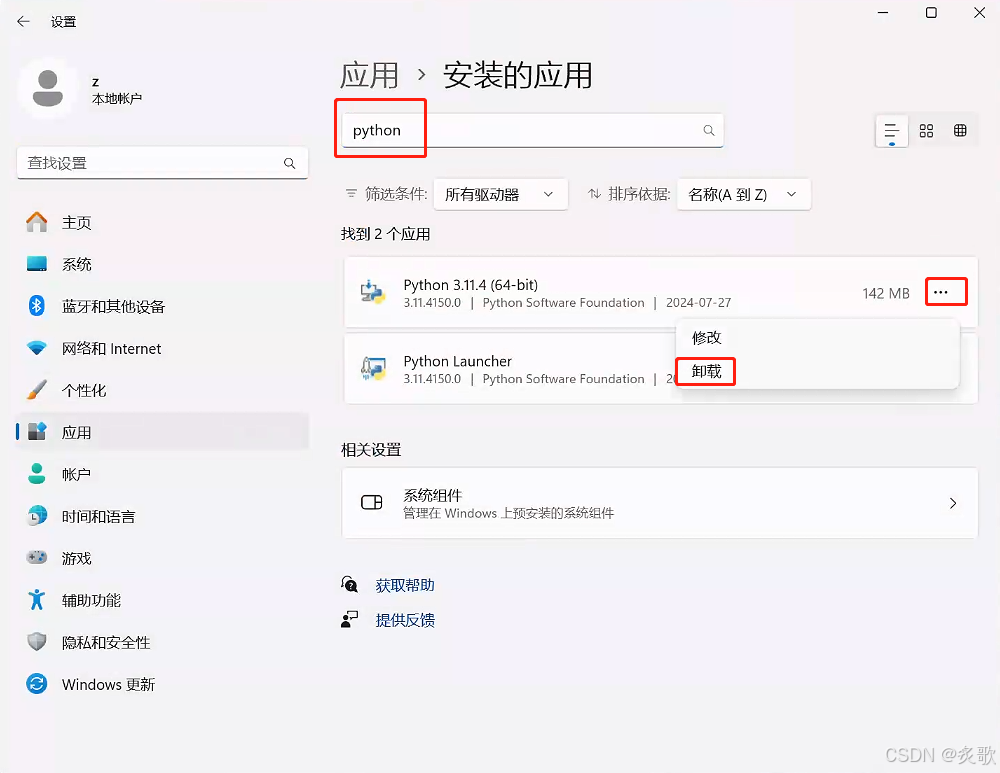Click the 找到 2 个应用 result count

click(385, 234)
